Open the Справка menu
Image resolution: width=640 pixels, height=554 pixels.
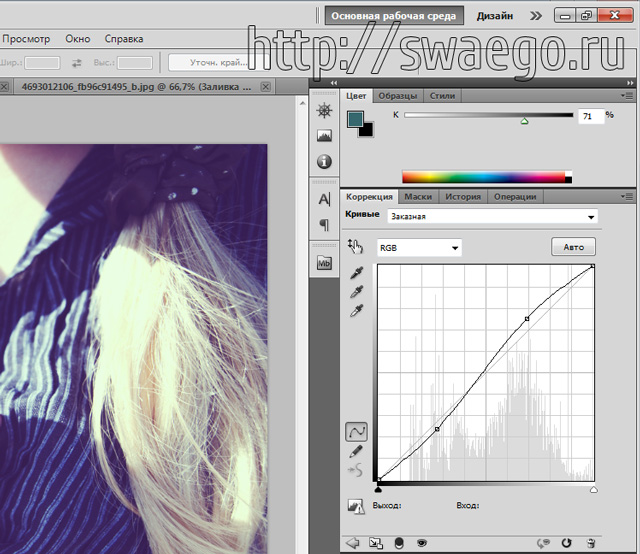click(x=124, y=39)
